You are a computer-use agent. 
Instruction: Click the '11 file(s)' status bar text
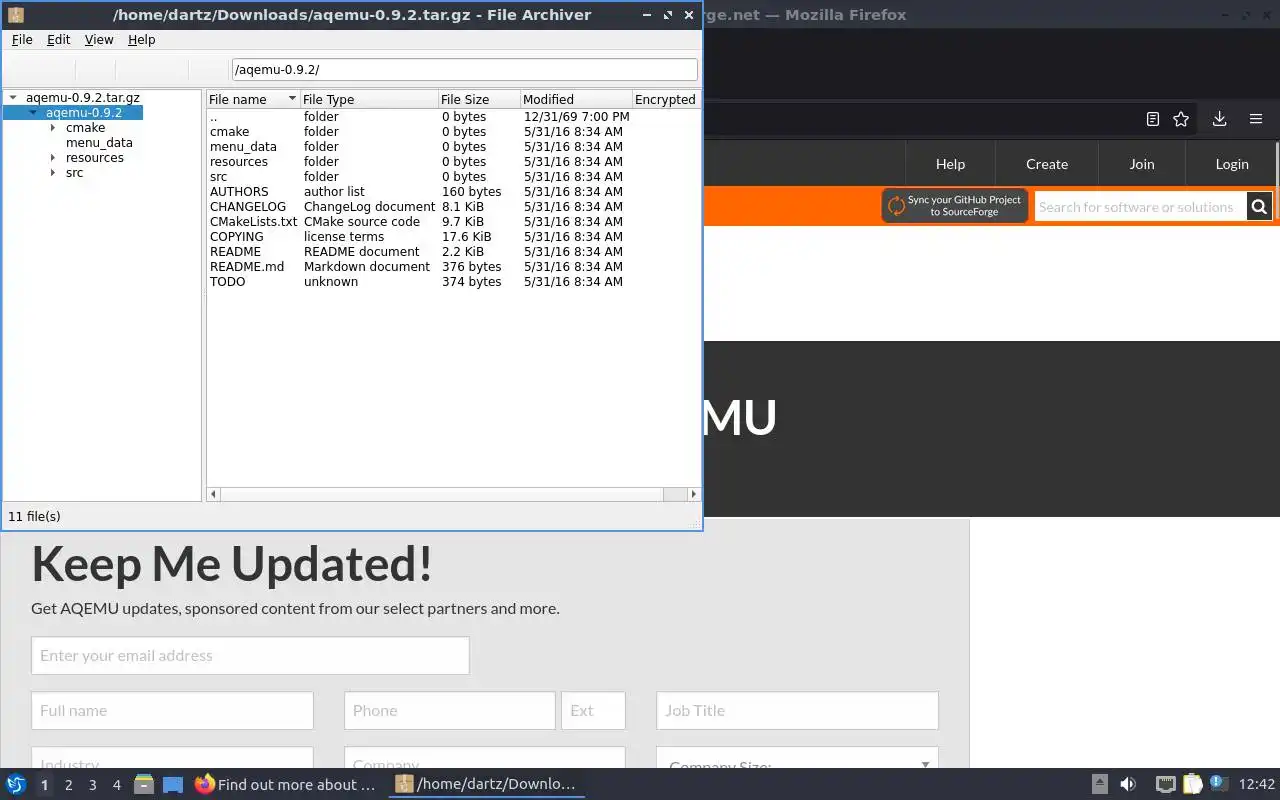34,517
